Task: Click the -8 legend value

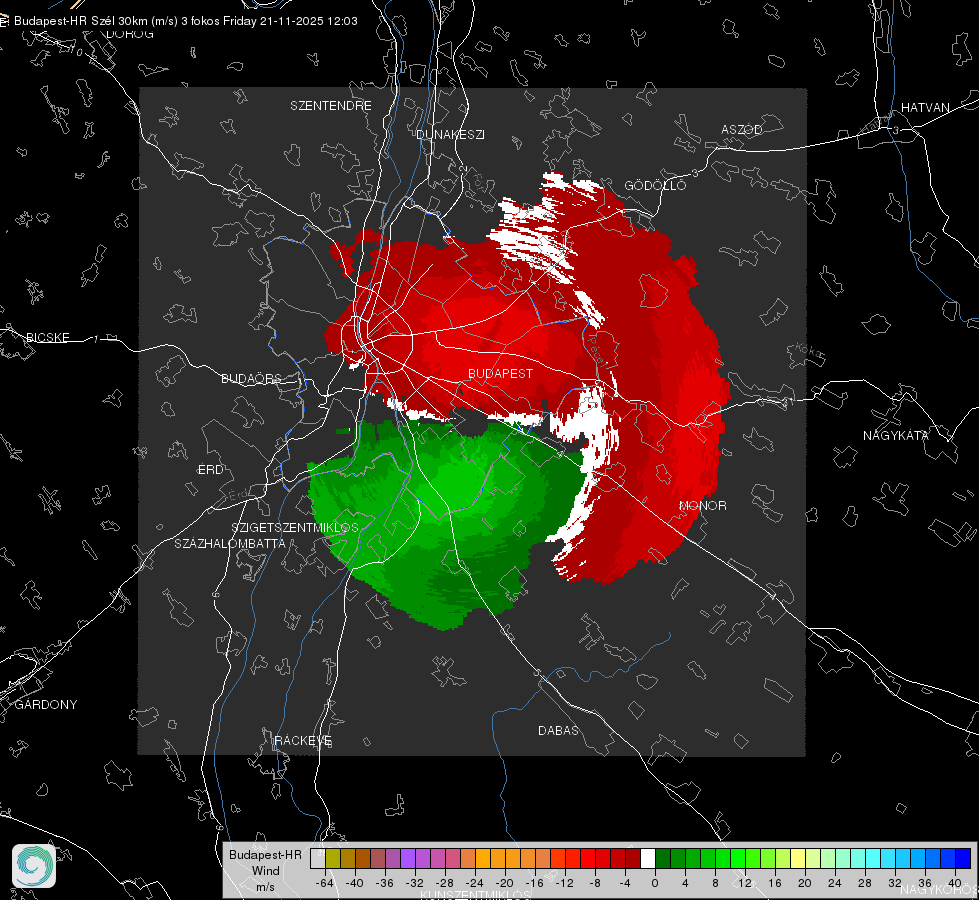Action: pyautogui.click(x=594, y=883)
